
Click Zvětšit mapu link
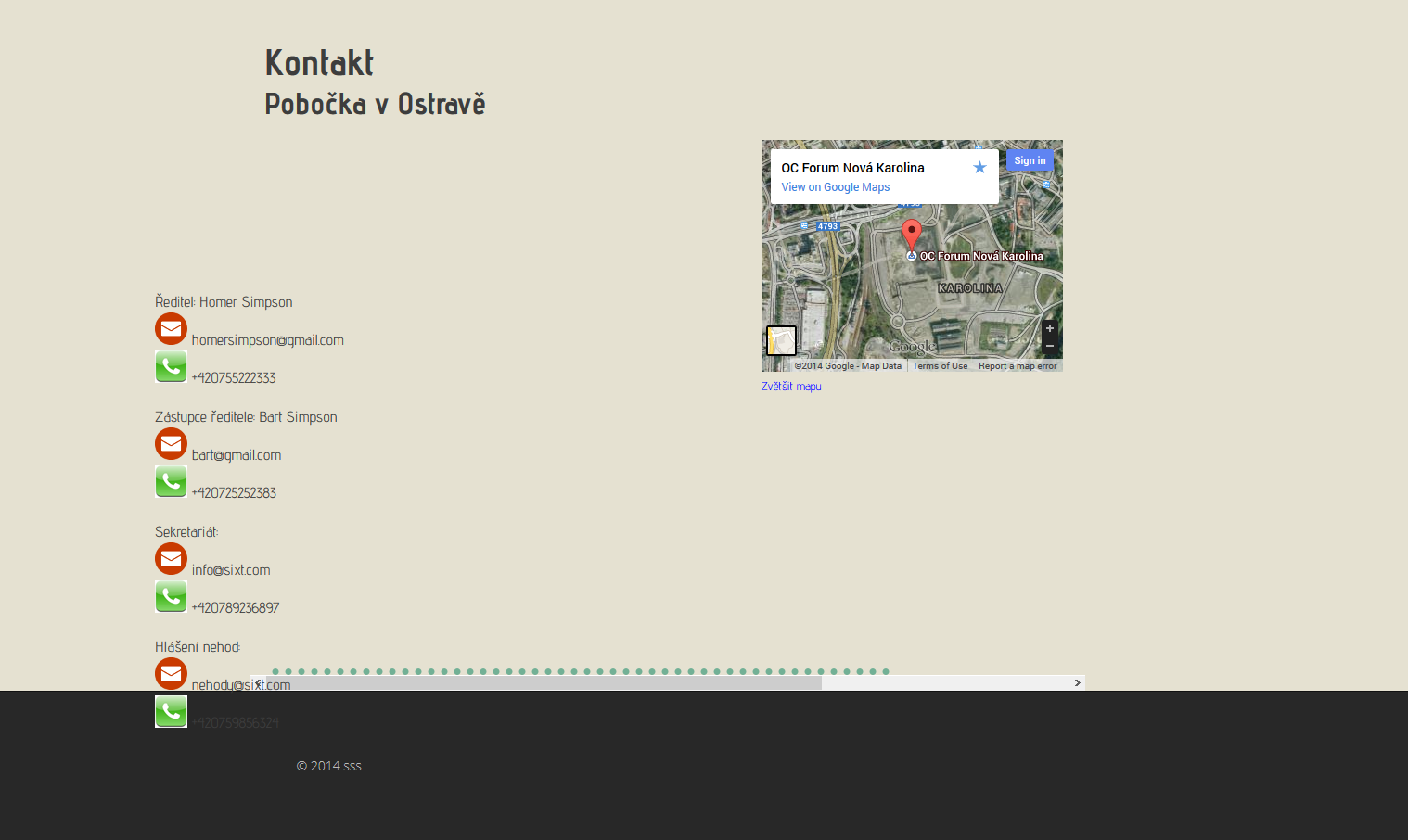coord(791,387)
